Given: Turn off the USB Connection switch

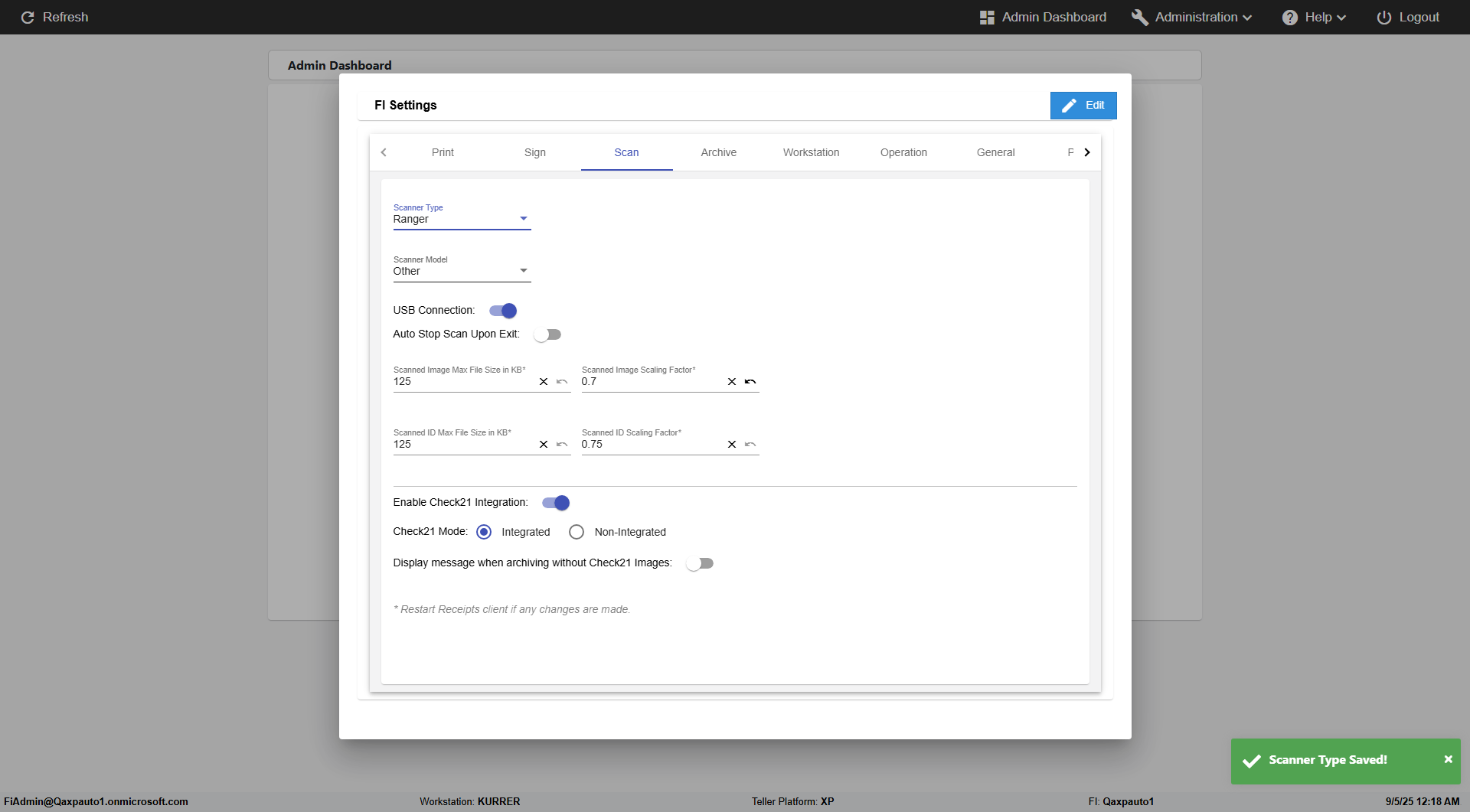Looking at the screenshot, I should pyautogui.click(x=503, y=311).
